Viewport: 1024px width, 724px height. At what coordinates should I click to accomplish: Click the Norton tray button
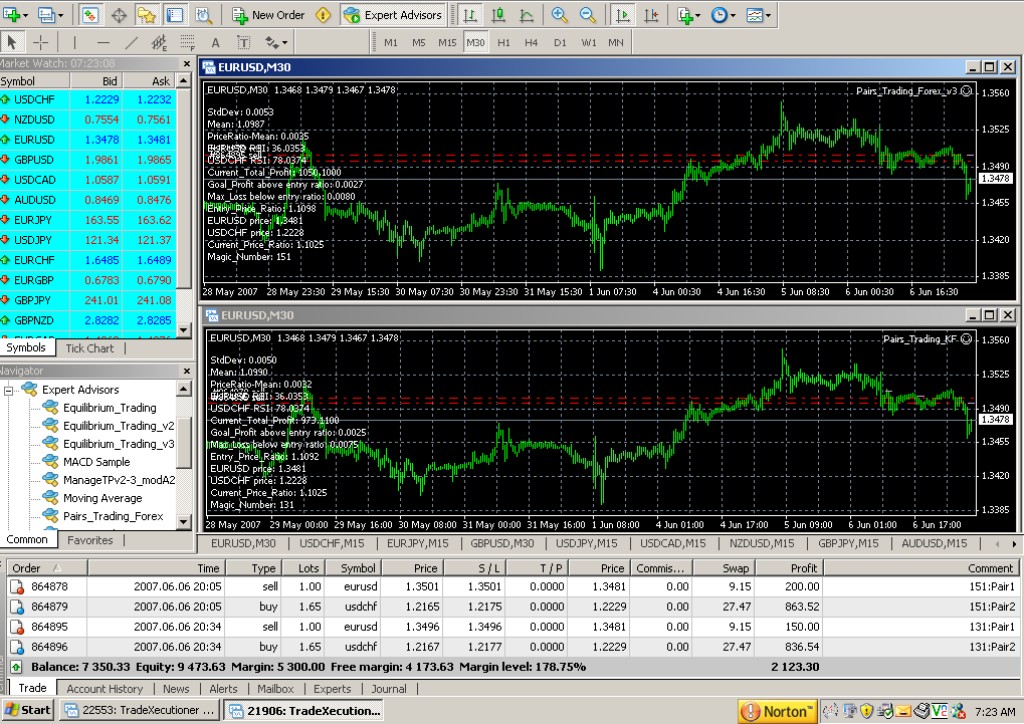point(778,711)
